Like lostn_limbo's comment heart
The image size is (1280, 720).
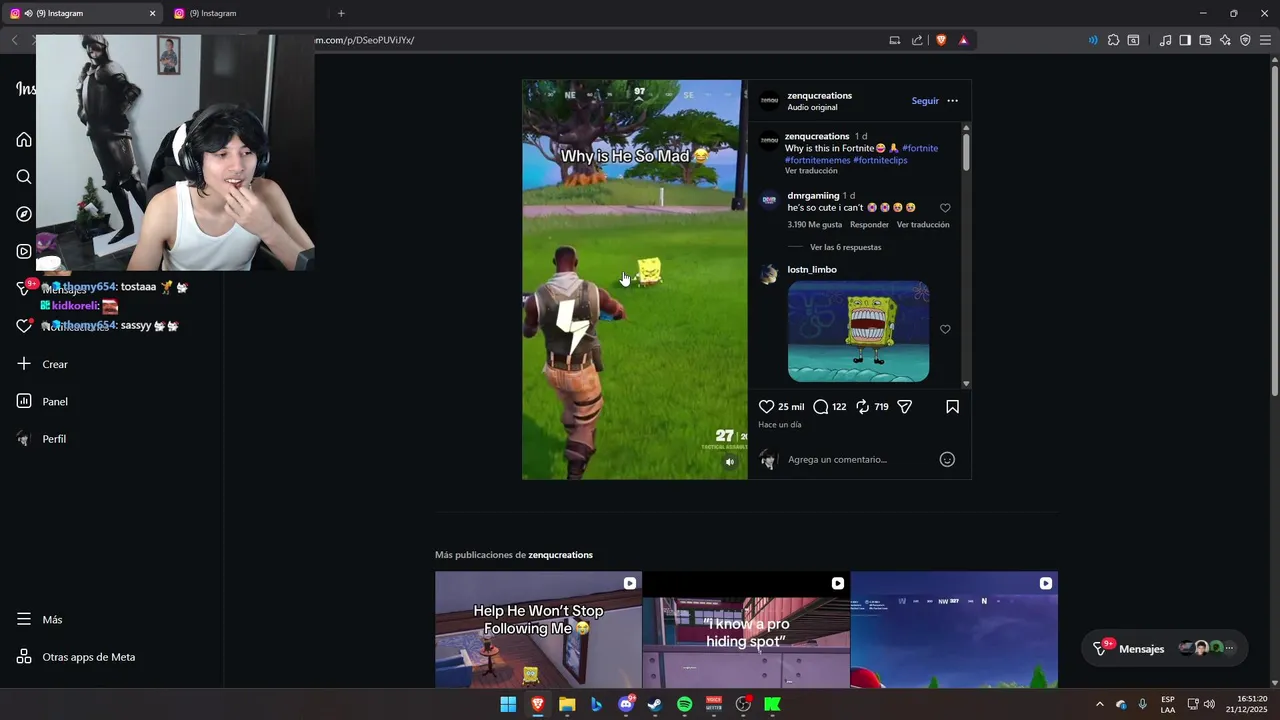click(x=945, y=329)
